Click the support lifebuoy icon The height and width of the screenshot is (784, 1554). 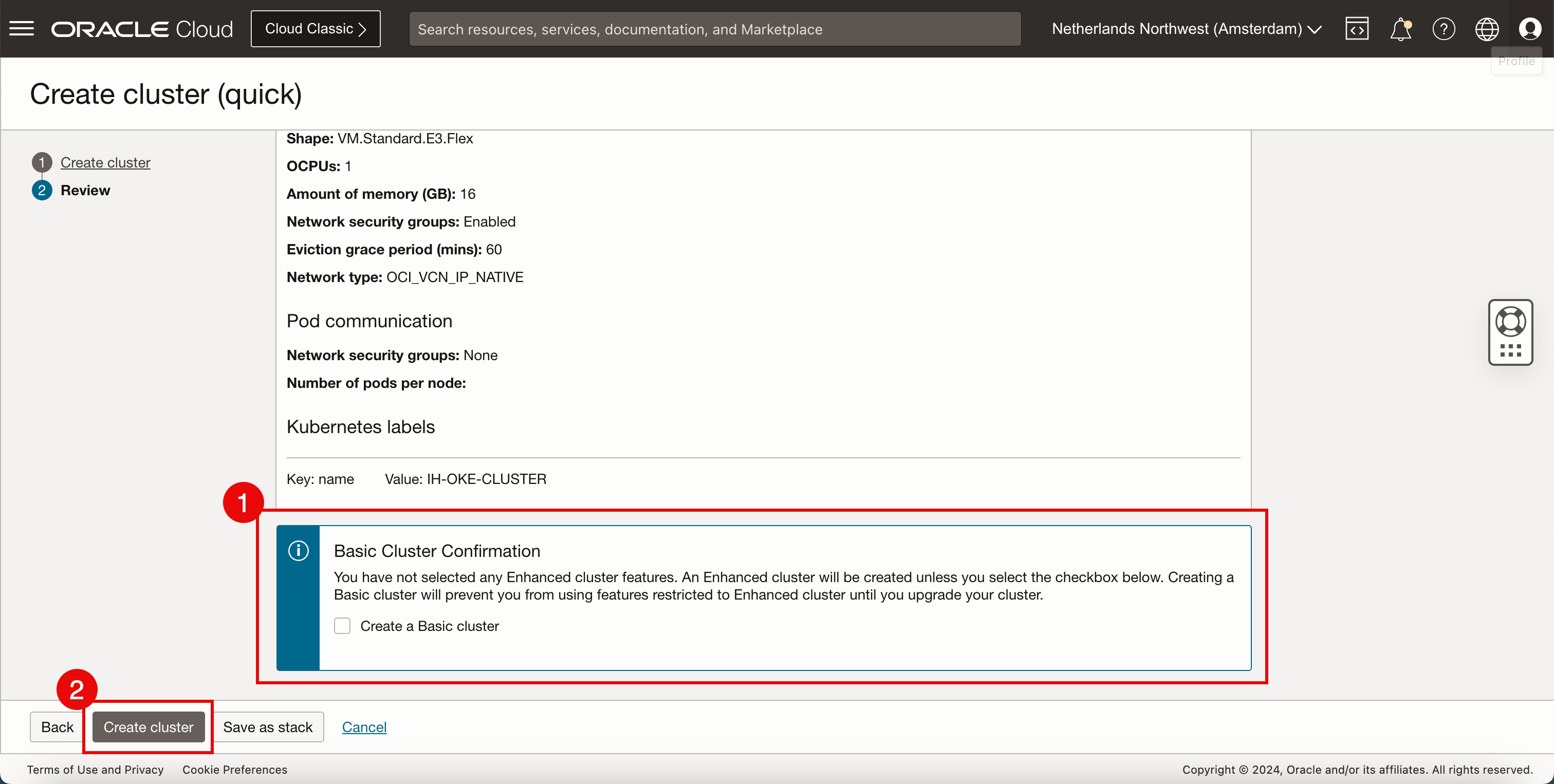(1510, 322)
